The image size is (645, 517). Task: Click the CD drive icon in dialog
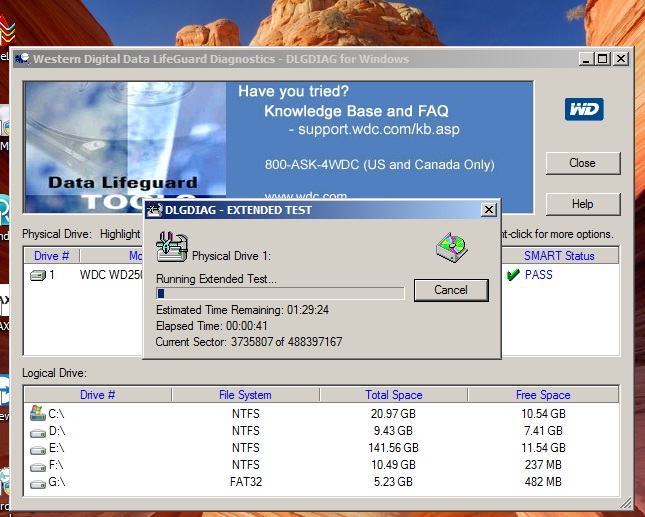451,248
